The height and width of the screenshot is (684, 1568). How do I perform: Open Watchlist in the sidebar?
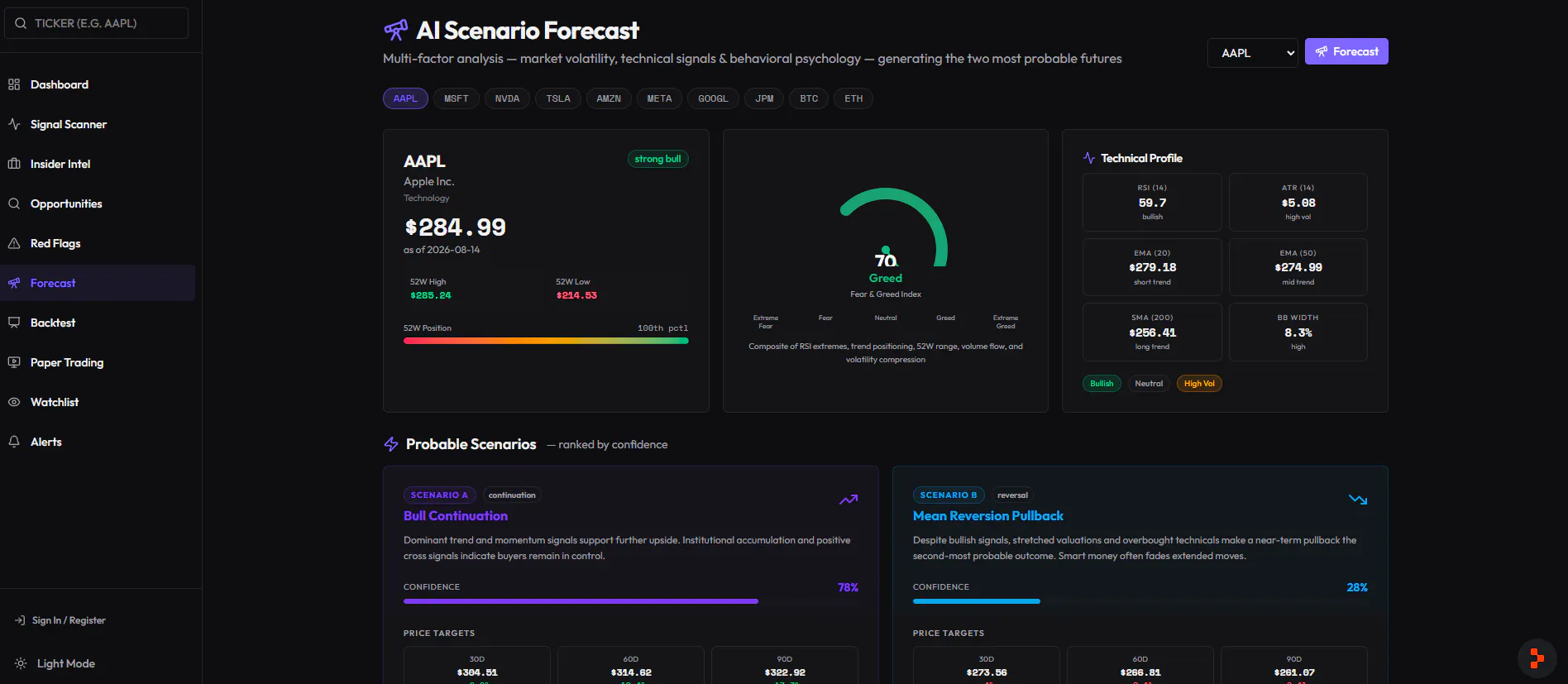(x=98, y=402)
